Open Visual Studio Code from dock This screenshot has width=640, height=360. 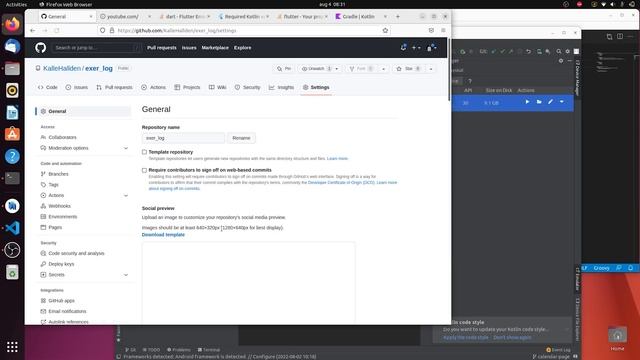point(12,228)
